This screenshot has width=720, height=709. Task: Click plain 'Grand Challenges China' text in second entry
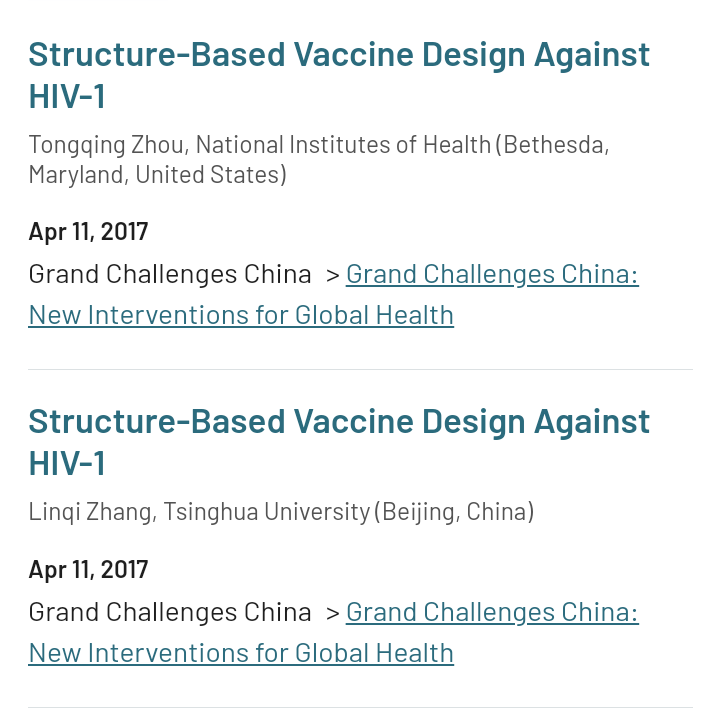click(170, 612)
